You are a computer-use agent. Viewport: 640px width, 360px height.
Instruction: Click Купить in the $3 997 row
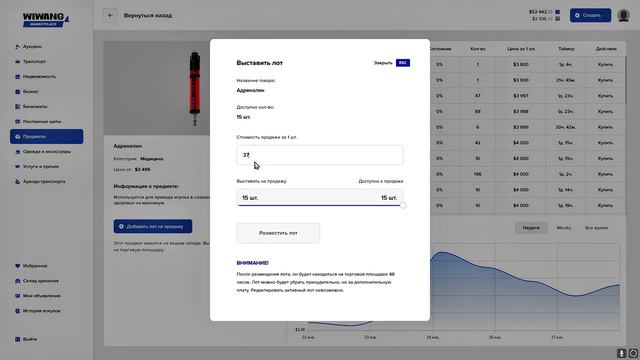pos(605,96)
